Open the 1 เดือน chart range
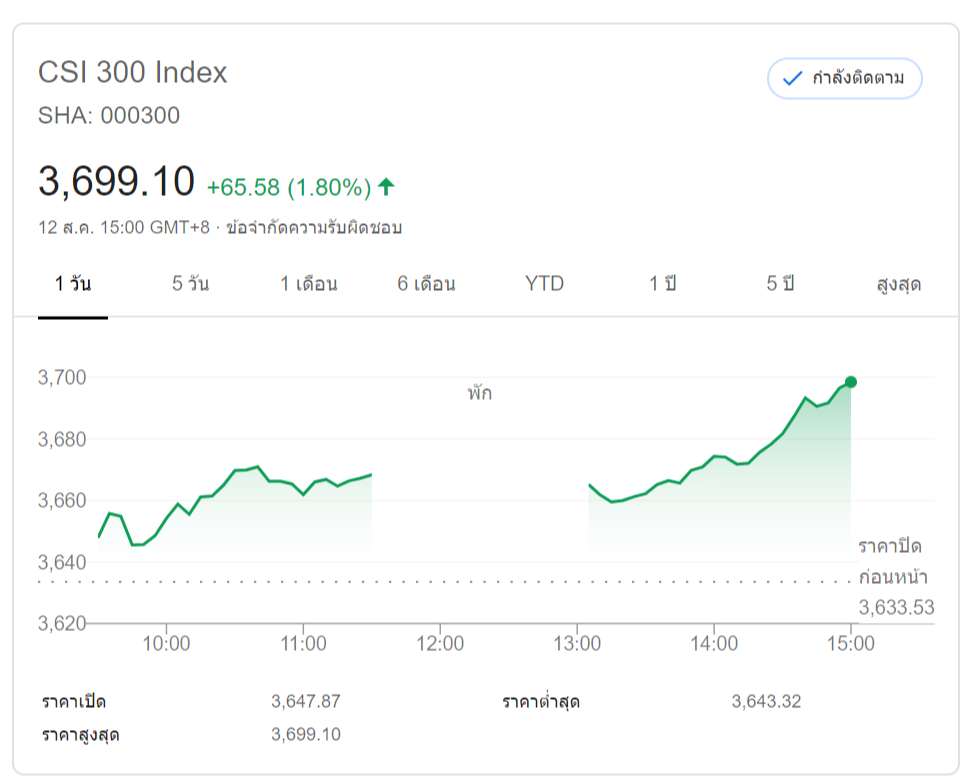Image resolution: width=970 pixels, height=784 pixels. pyautogui.click(x=308, y=284)
